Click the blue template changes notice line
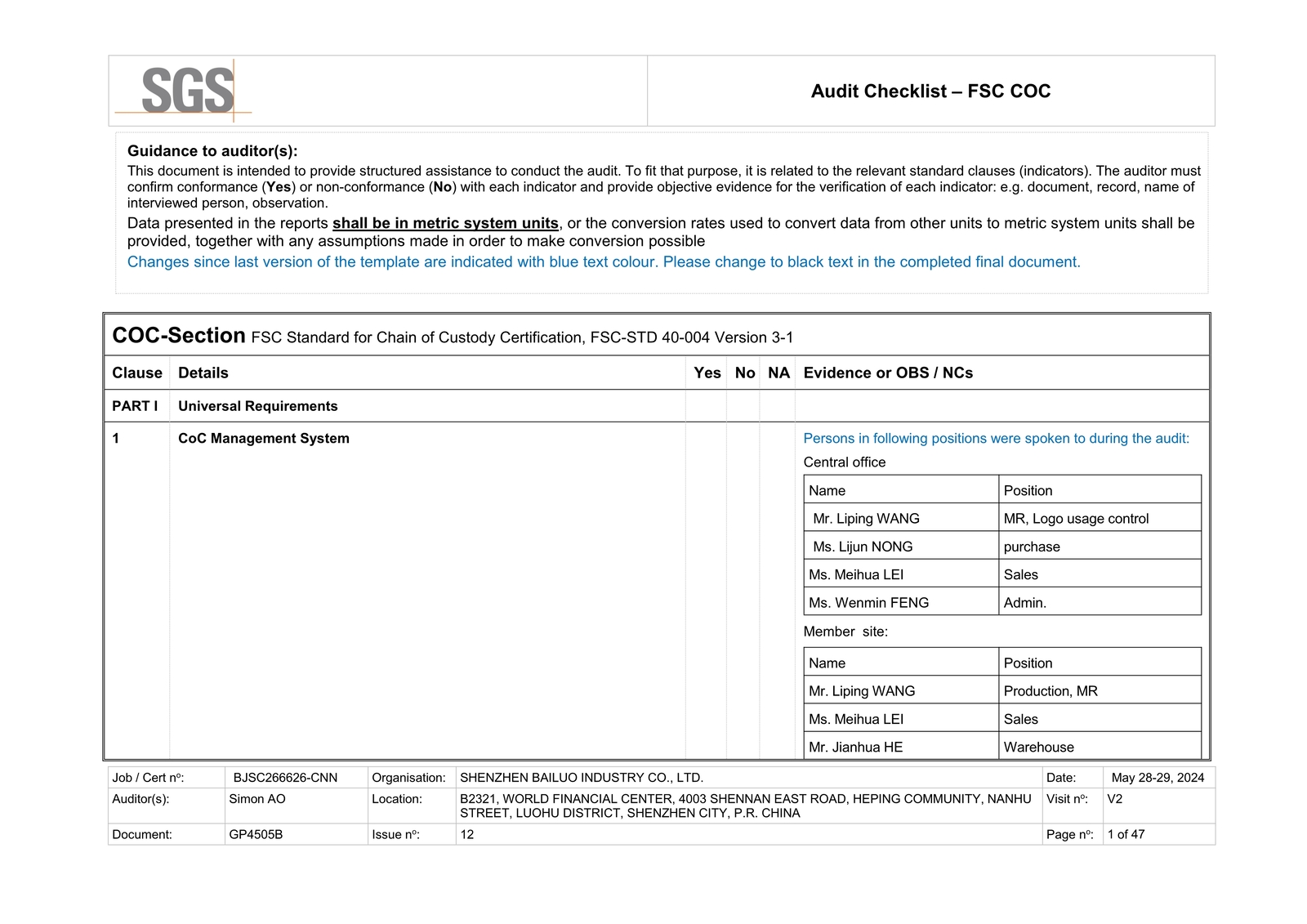The width and height of the screenshot is (1307, 924). tap(604, 262)
